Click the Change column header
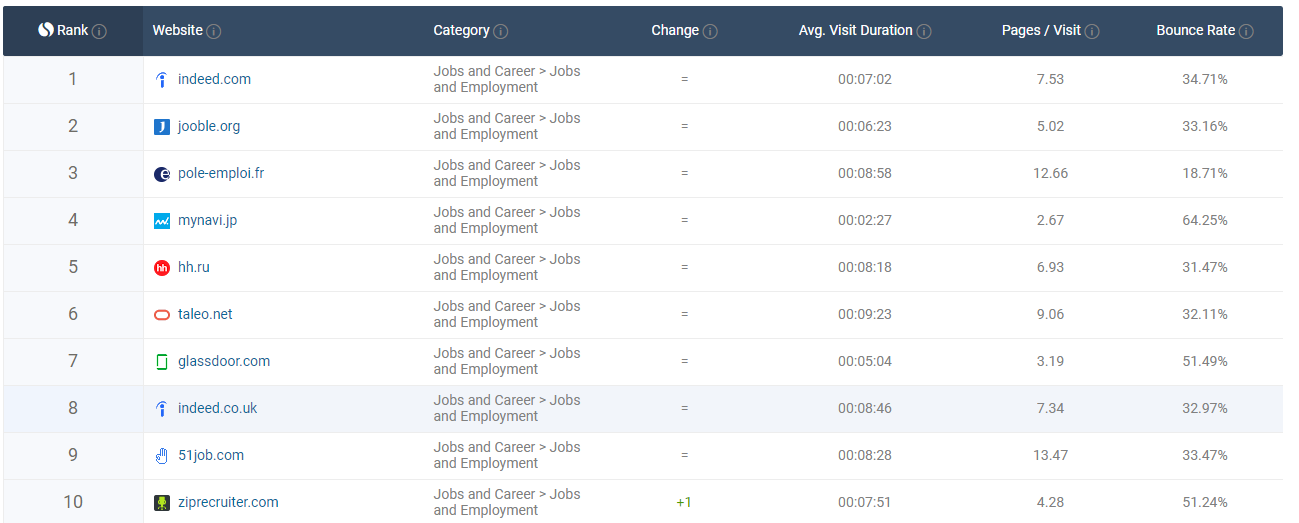The image size is (1299, 523). pos(675,30)
